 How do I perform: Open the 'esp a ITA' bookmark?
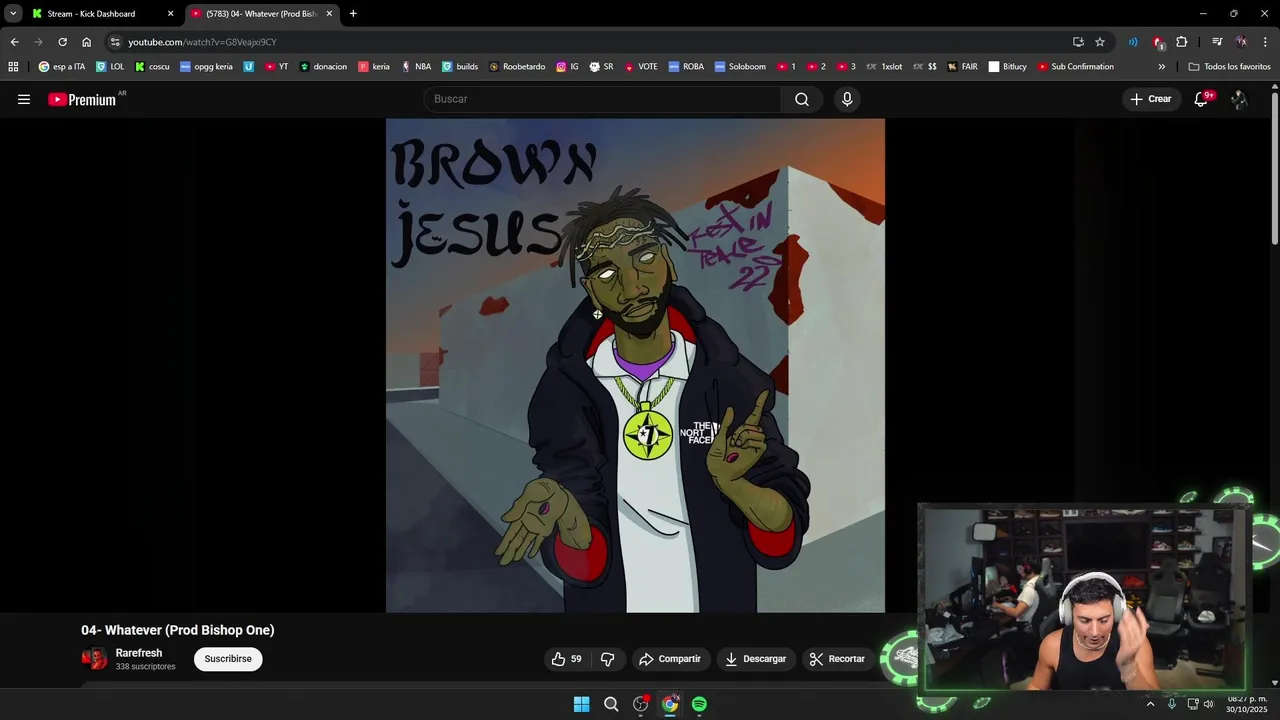point(62,67)
